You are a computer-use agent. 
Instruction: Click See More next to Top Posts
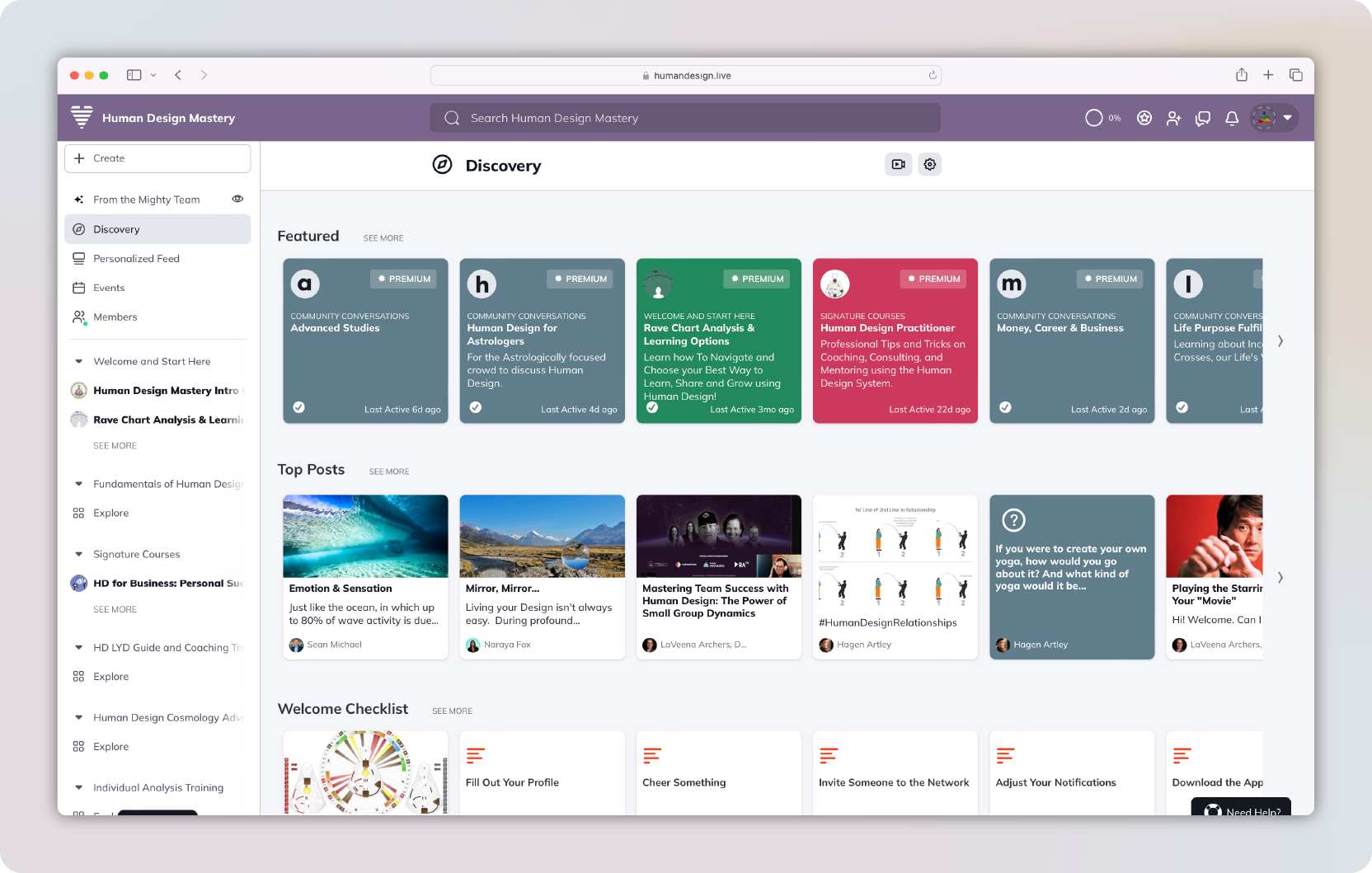point(389,472)
